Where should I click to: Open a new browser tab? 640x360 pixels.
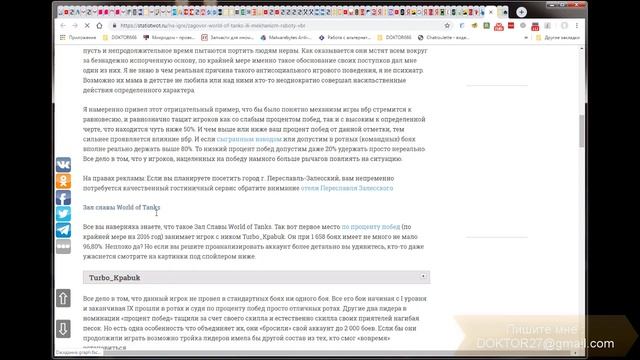[x=521, y=12]
